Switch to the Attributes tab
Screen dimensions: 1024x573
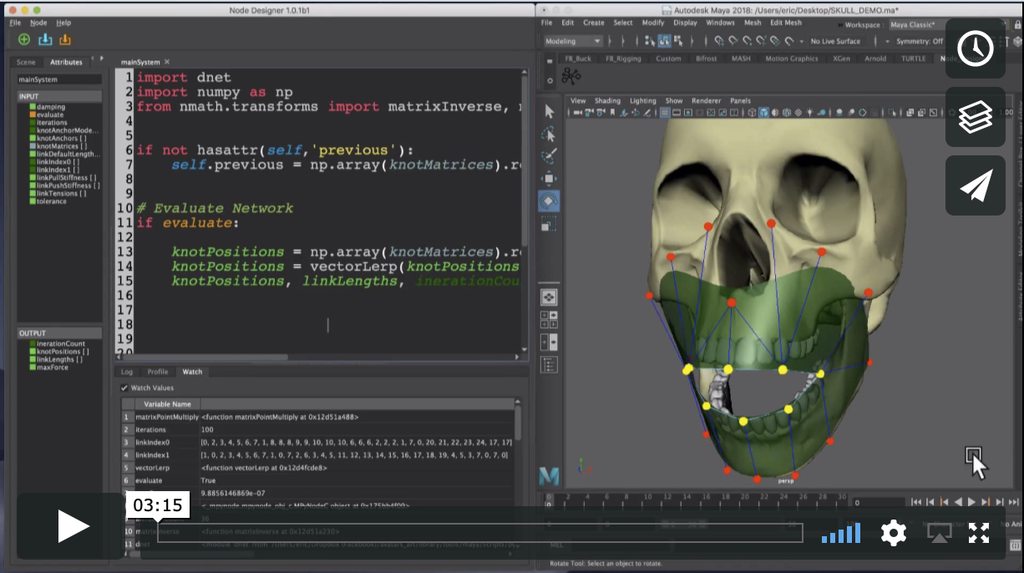(67, 62)
